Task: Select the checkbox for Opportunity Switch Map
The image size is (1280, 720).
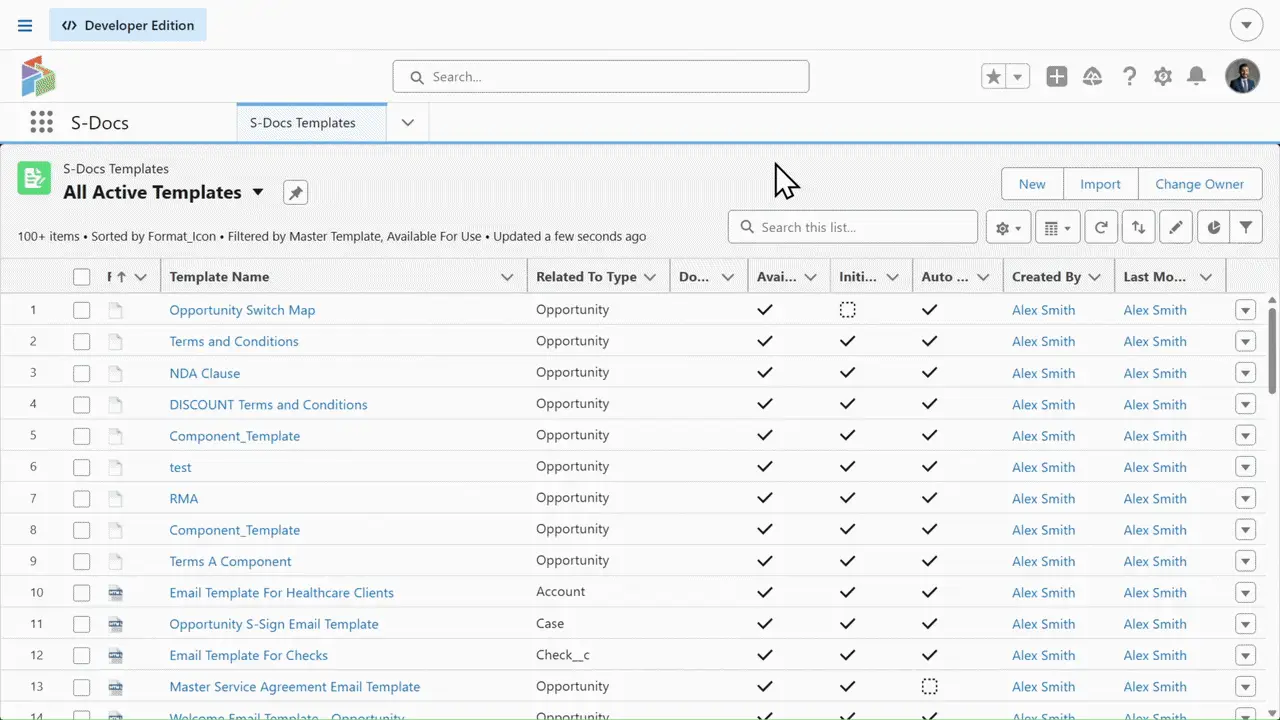Action: coord(81,311)
